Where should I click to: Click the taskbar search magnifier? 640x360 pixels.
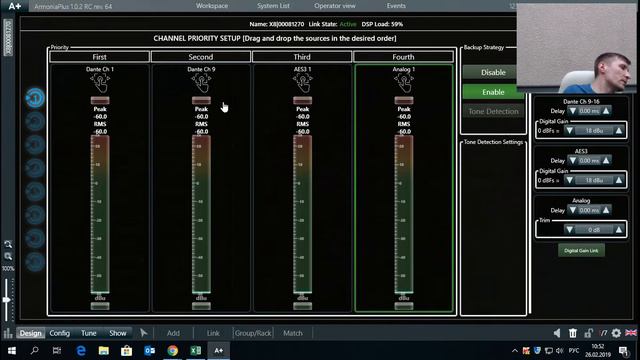pos(35,351)
